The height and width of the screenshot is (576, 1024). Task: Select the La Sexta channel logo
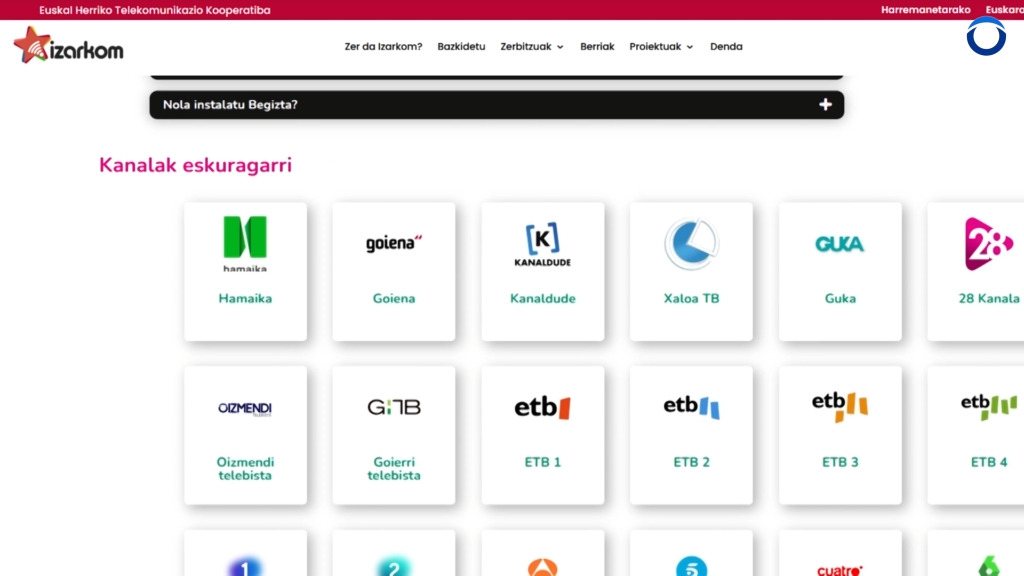click(989, 566)
